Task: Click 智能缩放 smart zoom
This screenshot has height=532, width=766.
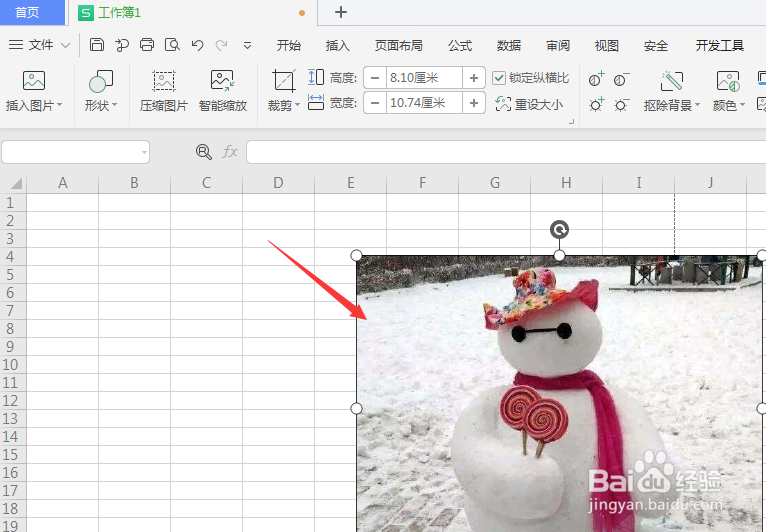Action: 223,91
